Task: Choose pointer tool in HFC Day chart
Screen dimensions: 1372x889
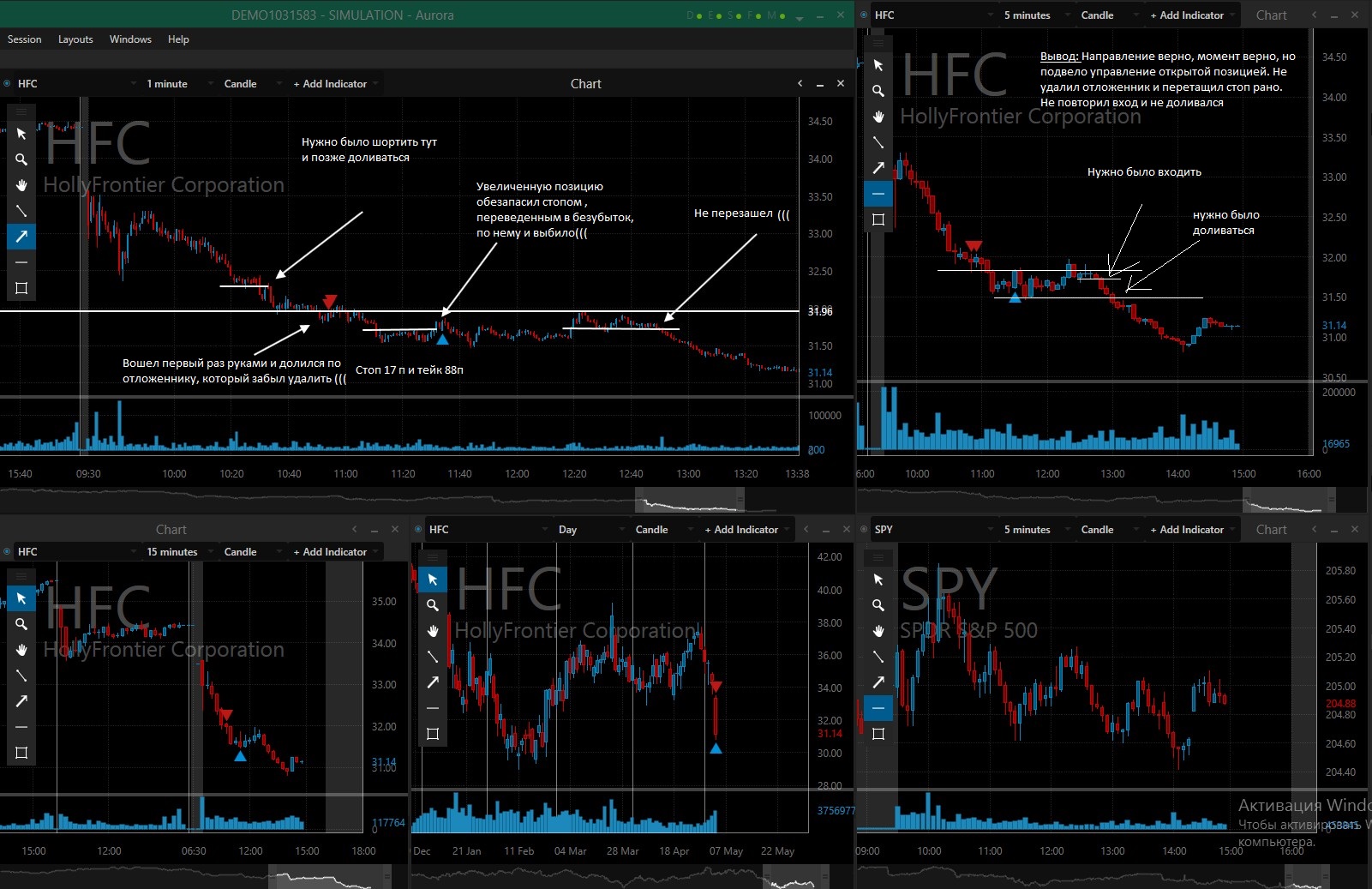Action: tap(433, 580)
